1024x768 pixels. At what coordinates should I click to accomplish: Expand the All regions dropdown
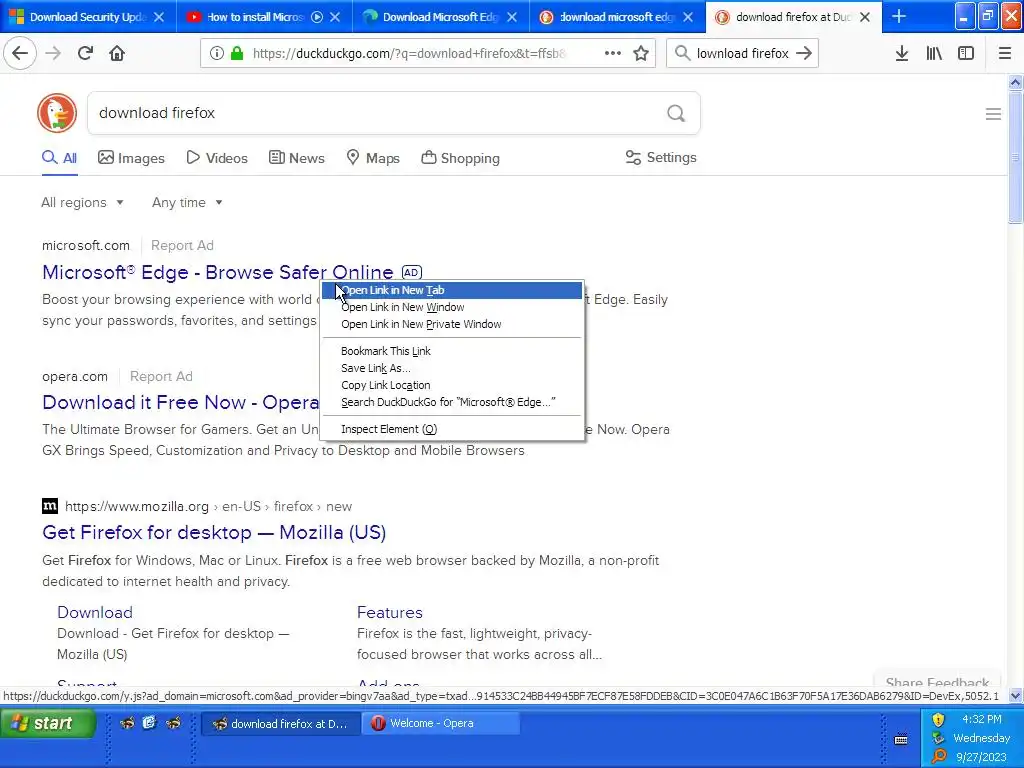[x=82, y=202]
